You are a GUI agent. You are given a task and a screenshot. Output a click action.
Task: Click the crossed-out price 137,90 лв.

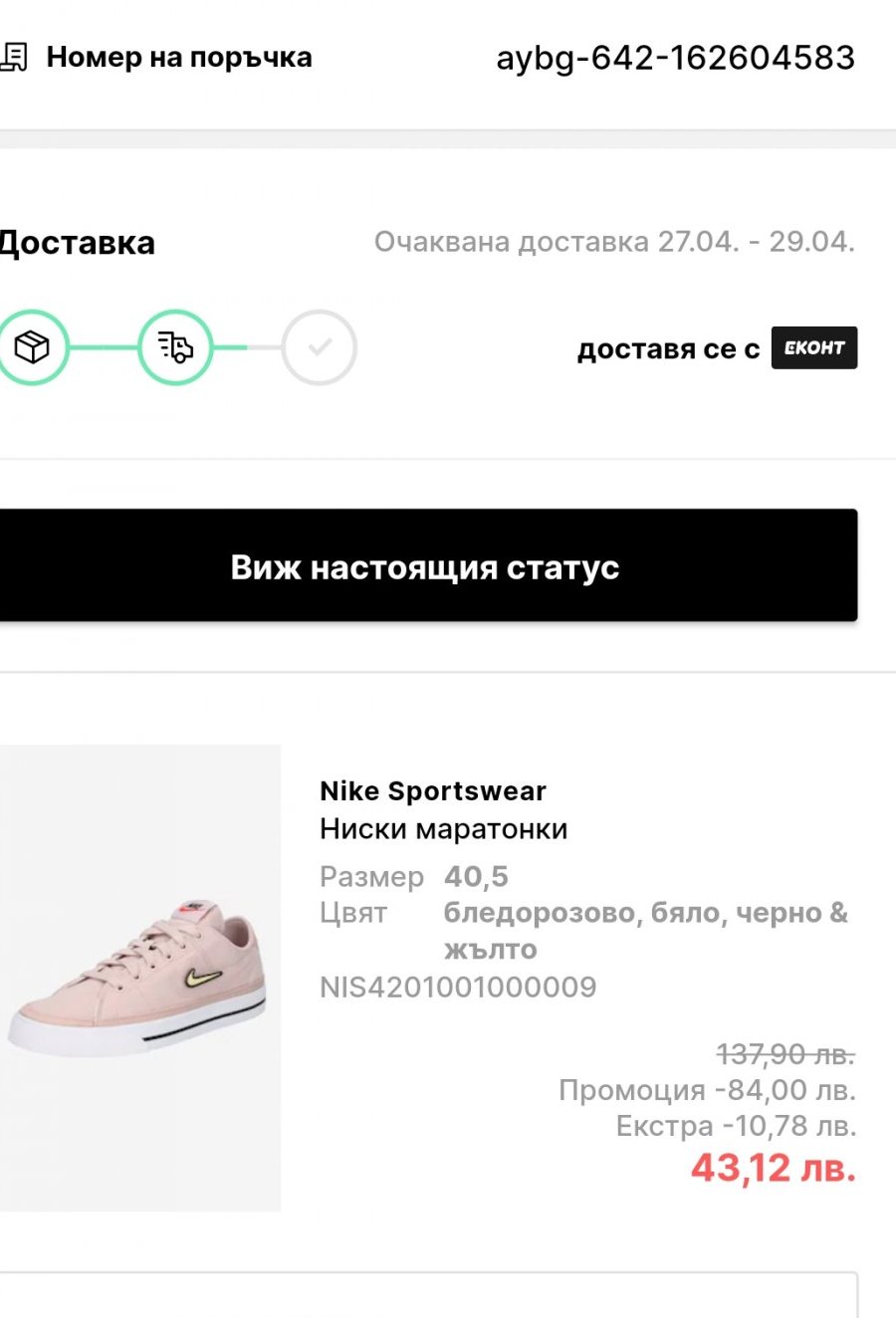click(x=785, y=1053)
